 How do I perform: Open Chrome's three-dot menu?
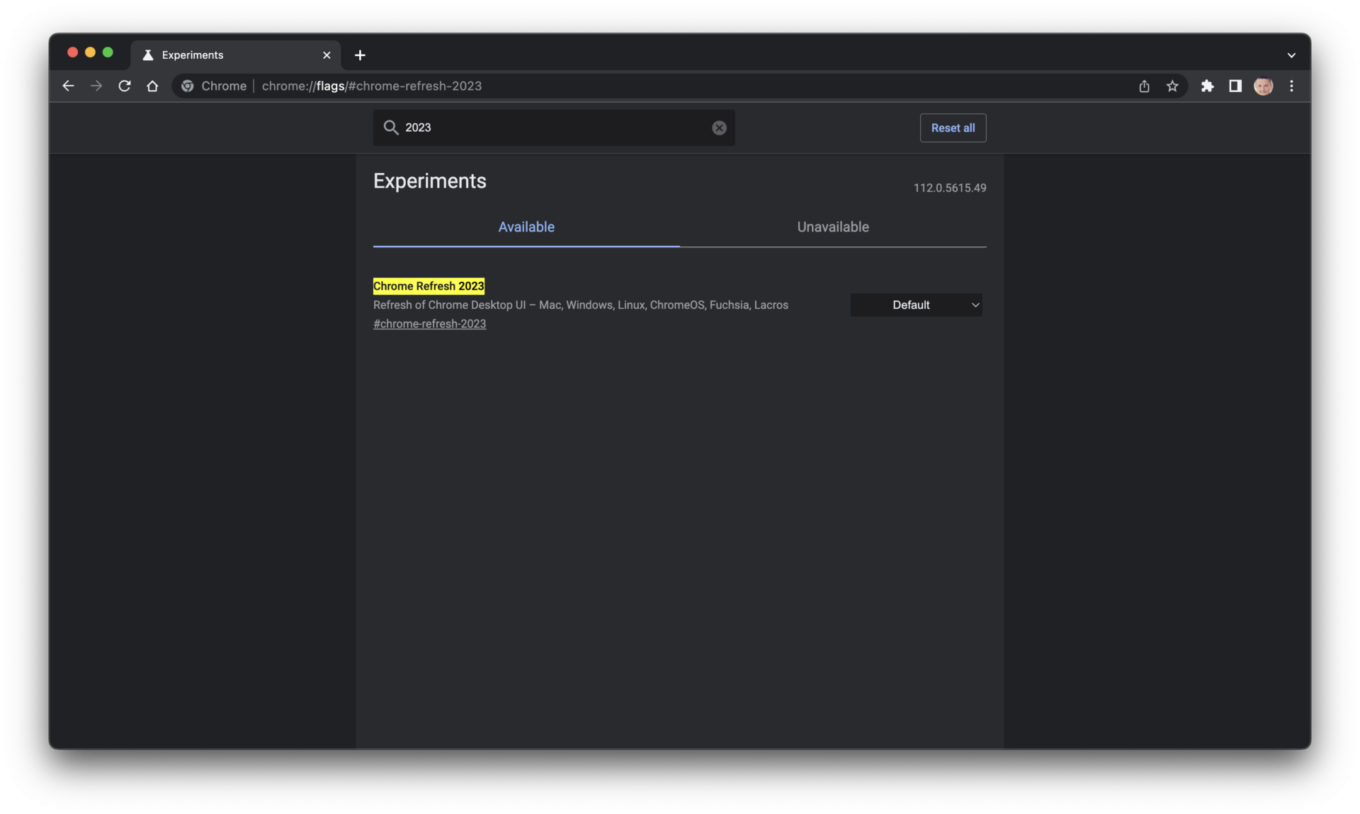(1291, 86)
